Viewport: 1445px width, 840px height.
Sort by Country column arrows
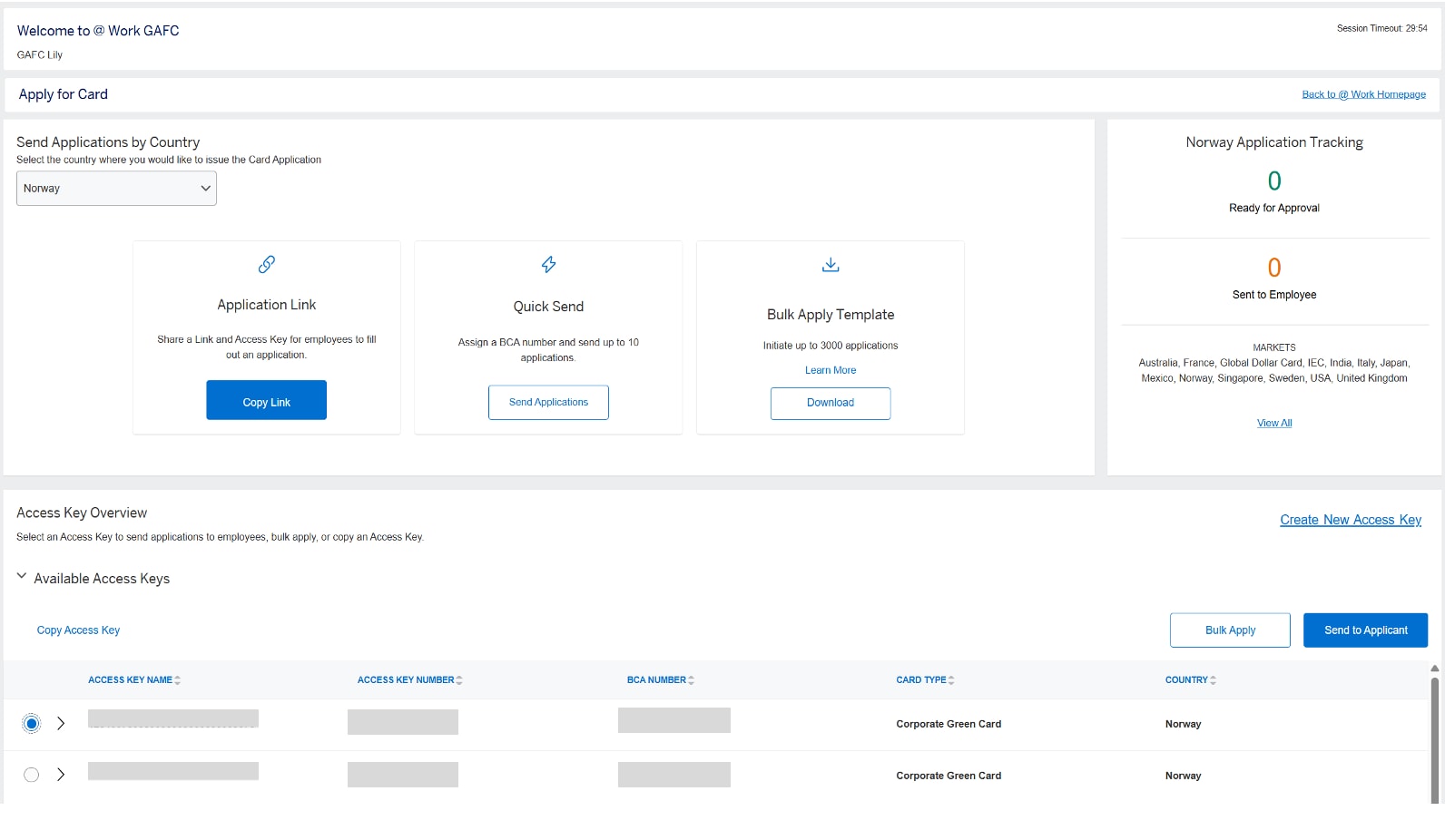pyautogui.click(x=1214, y=680)
